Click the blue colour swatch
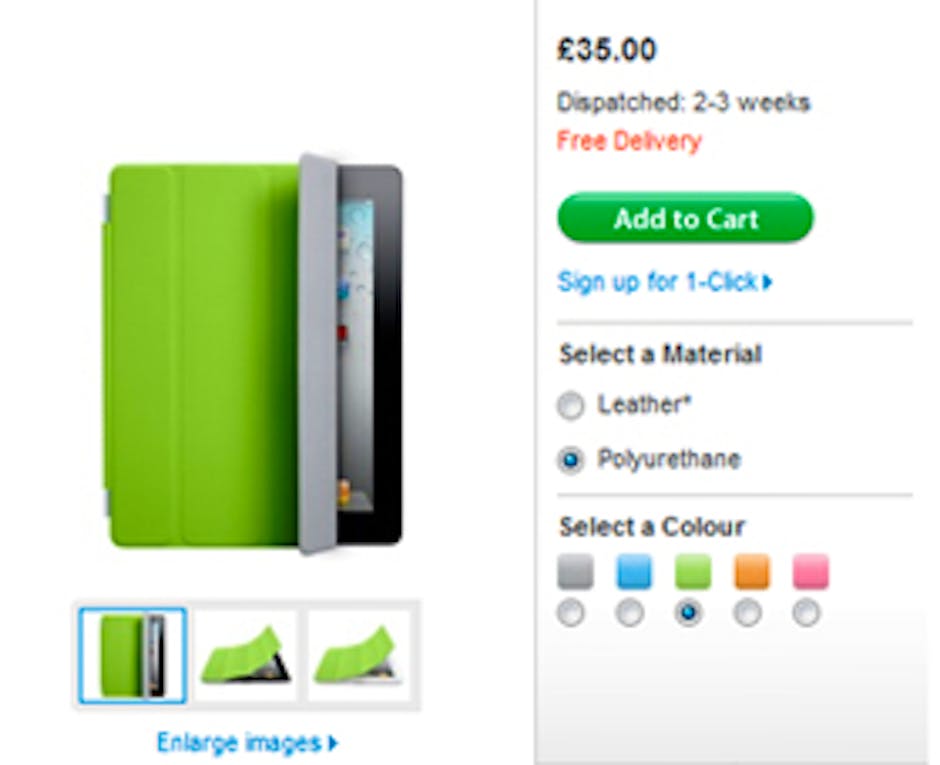 [634, 571]
